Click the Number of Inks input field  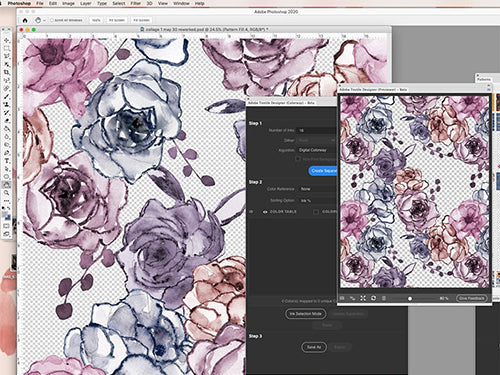tap(317, 130)
